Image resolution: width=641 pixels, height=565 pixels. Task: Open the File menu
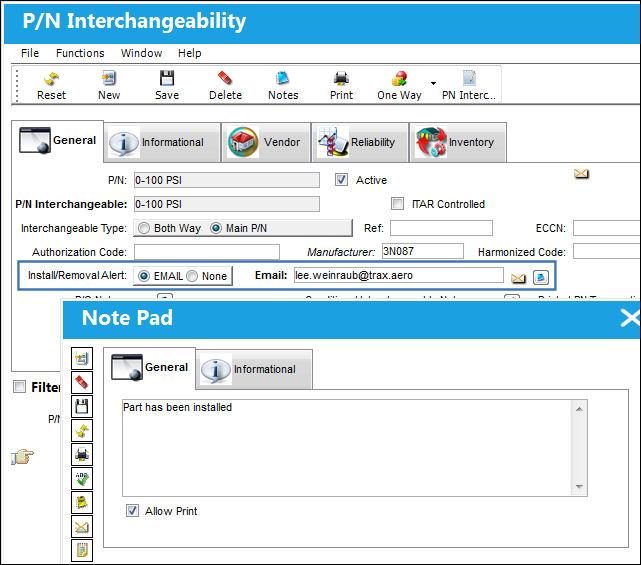click(30, 53)
